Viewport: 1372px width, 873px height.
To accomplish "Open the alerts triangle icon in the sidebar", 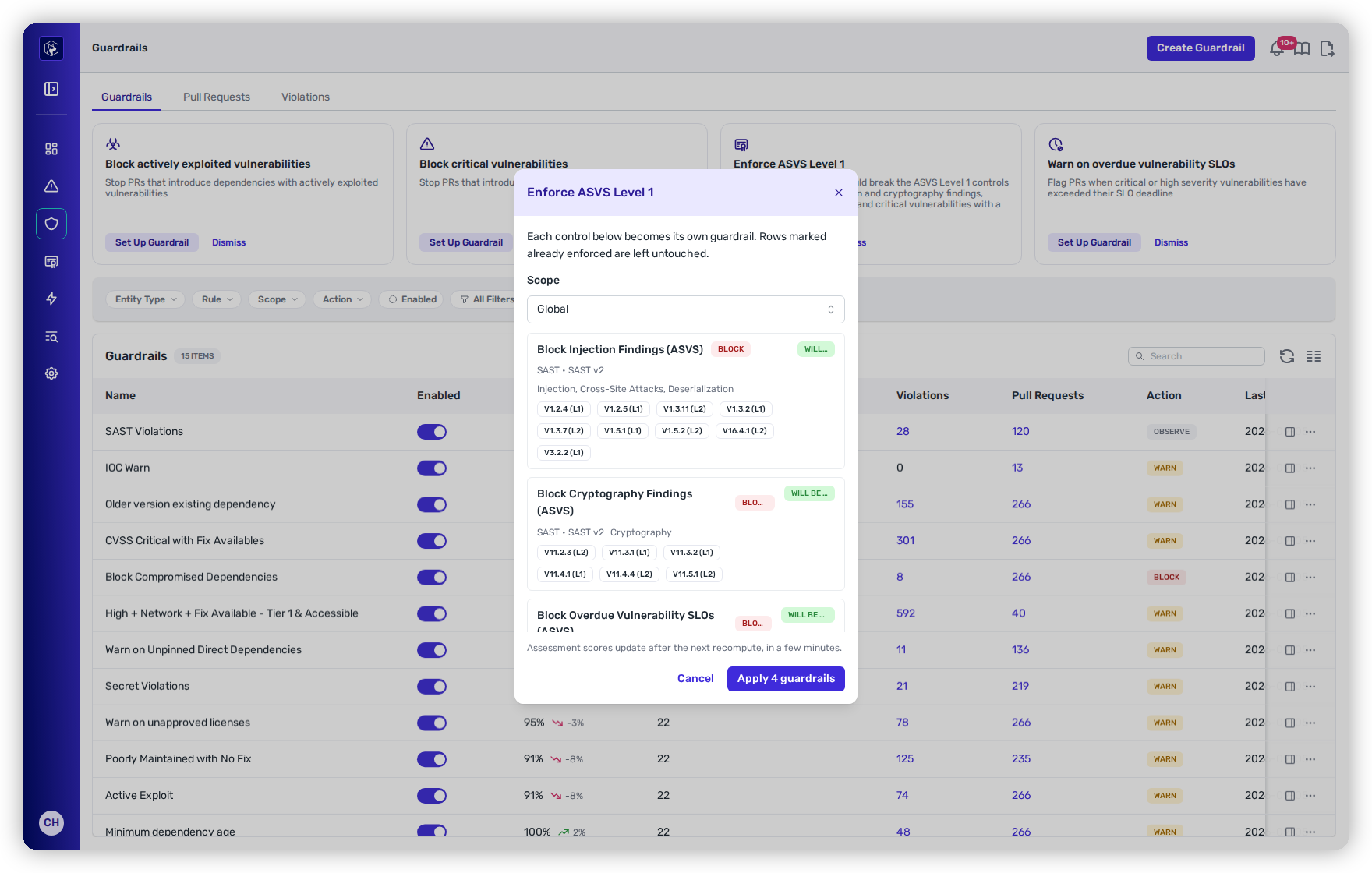I will (51, 186).
